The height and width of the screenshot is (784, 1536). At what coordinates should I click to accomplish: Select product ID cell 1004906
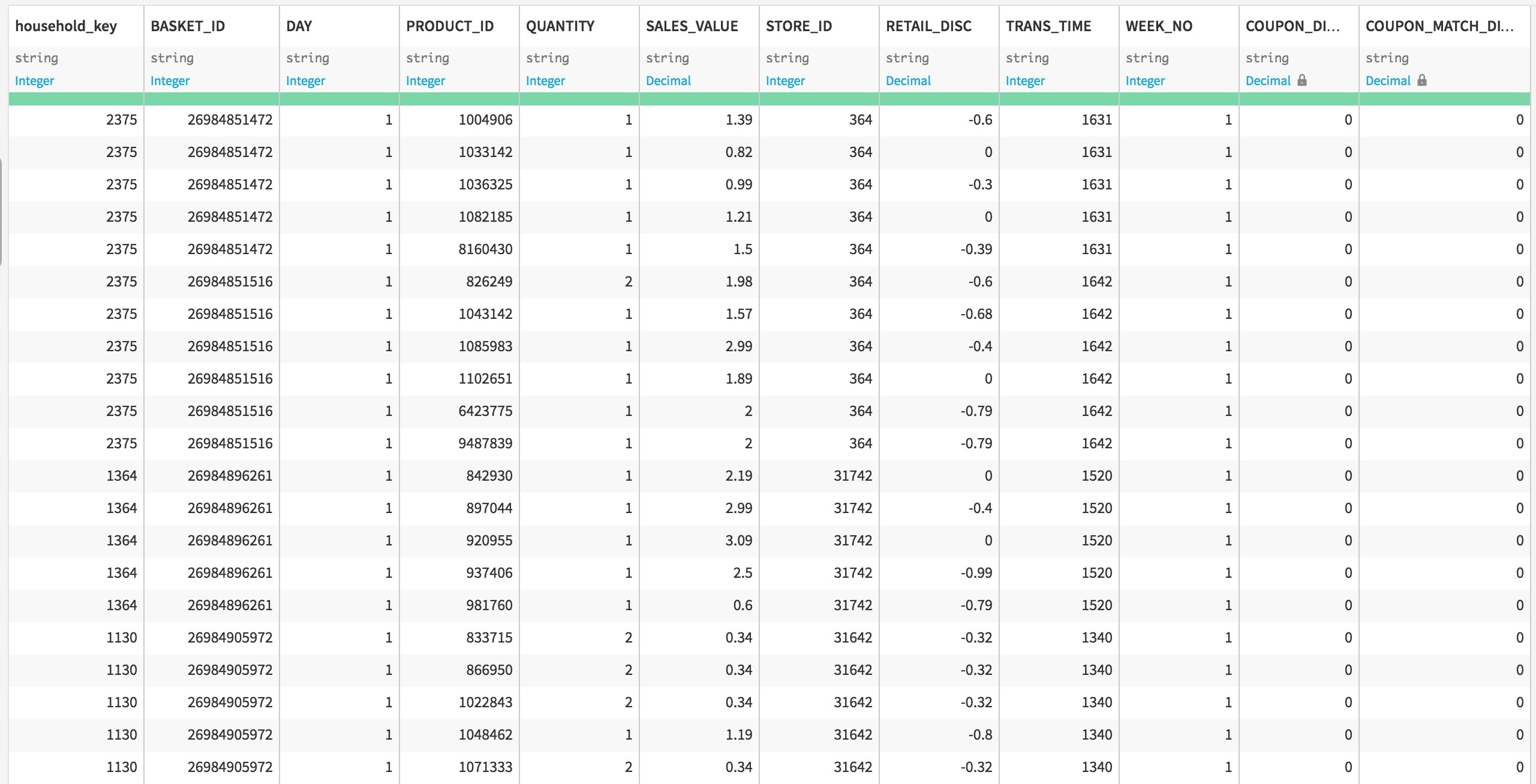(459, 120)
